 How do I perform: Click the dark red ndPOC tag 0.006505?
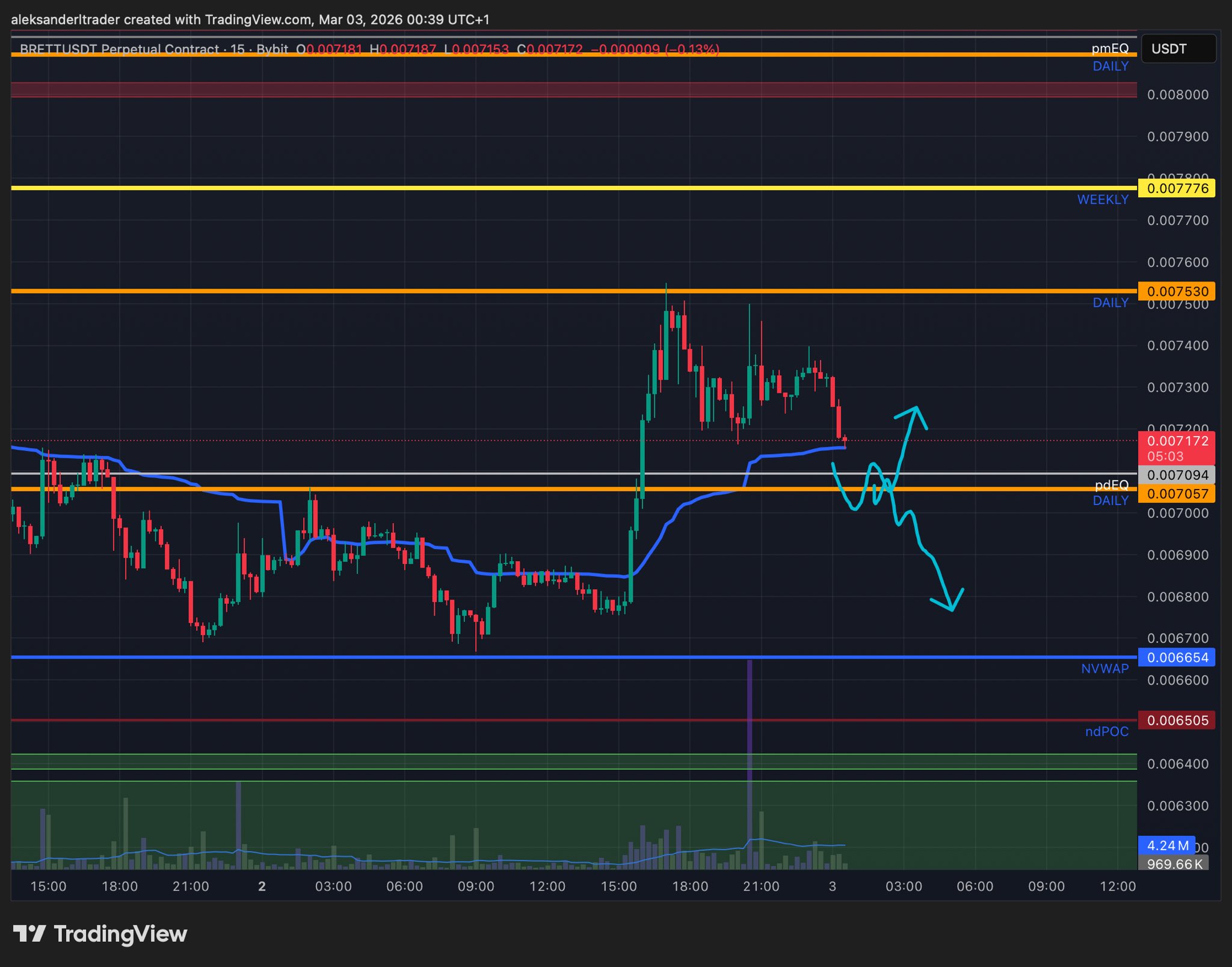1177,720
